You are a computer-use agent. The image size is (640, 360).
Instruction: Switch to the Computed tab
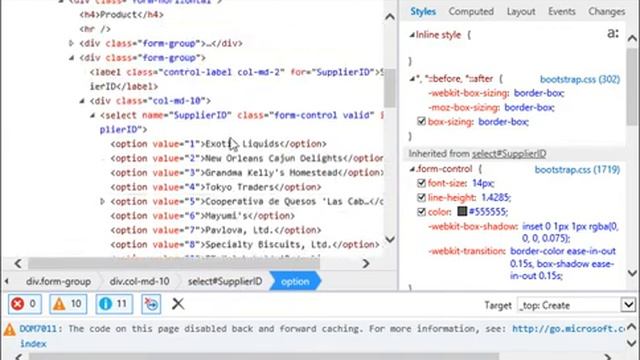click(x=471, y=11)
